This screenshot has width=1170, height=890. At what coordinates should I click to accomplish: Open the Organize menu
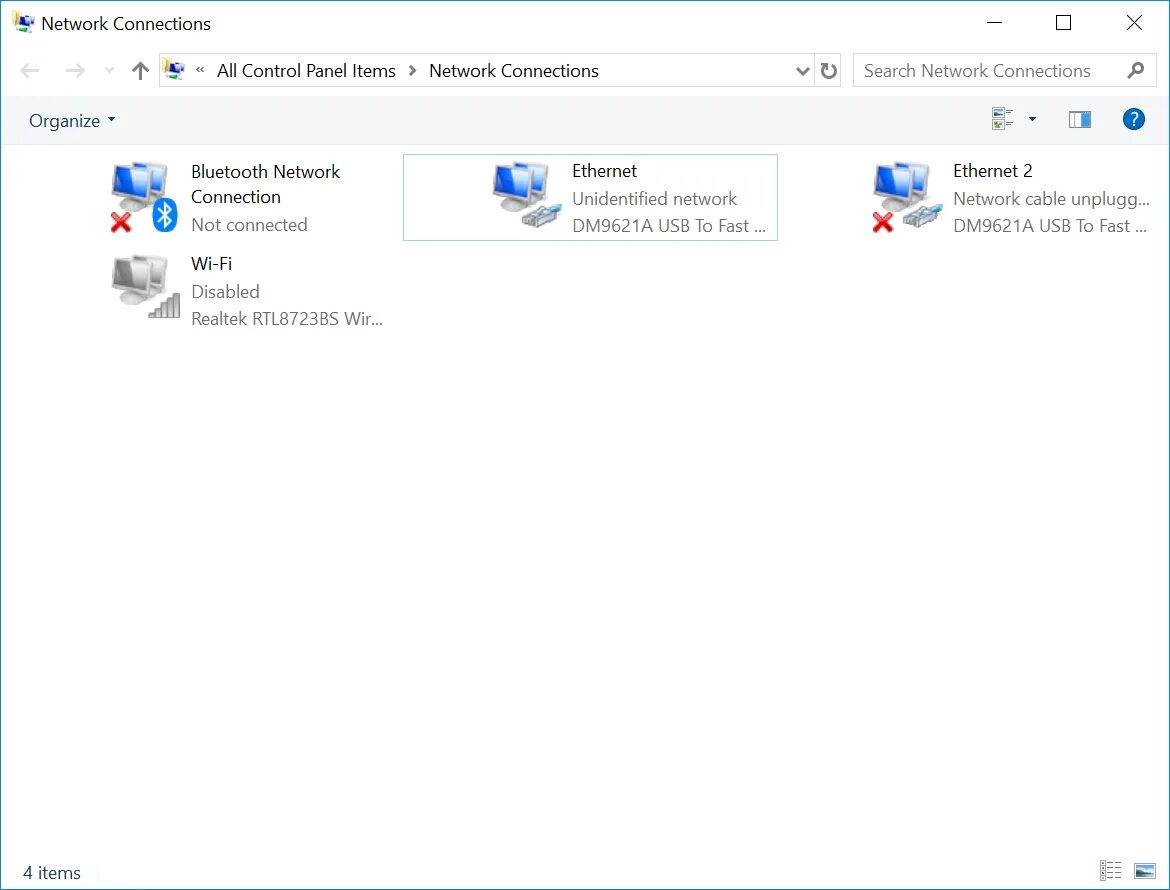click(x=72, y=120)
